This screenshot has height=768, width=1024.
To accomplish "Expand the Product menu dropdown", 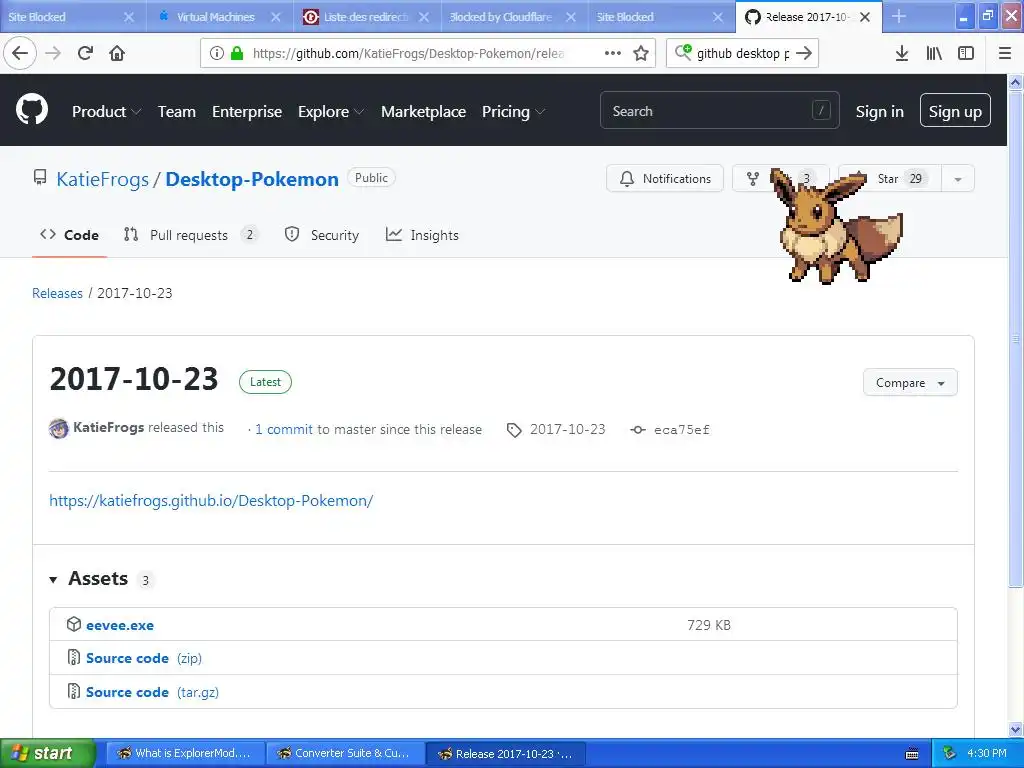I will coord(106,112).
